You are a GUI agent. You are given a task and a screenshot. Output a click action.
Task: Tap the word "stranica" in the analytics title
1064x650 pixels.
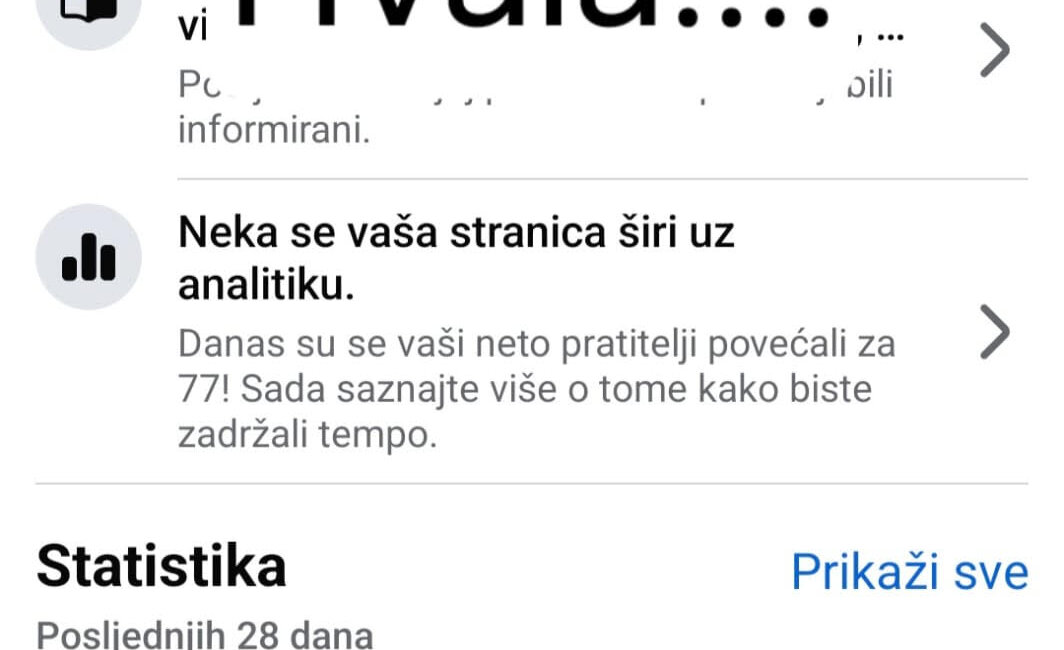pyautogui.click(x=527, y=233)
